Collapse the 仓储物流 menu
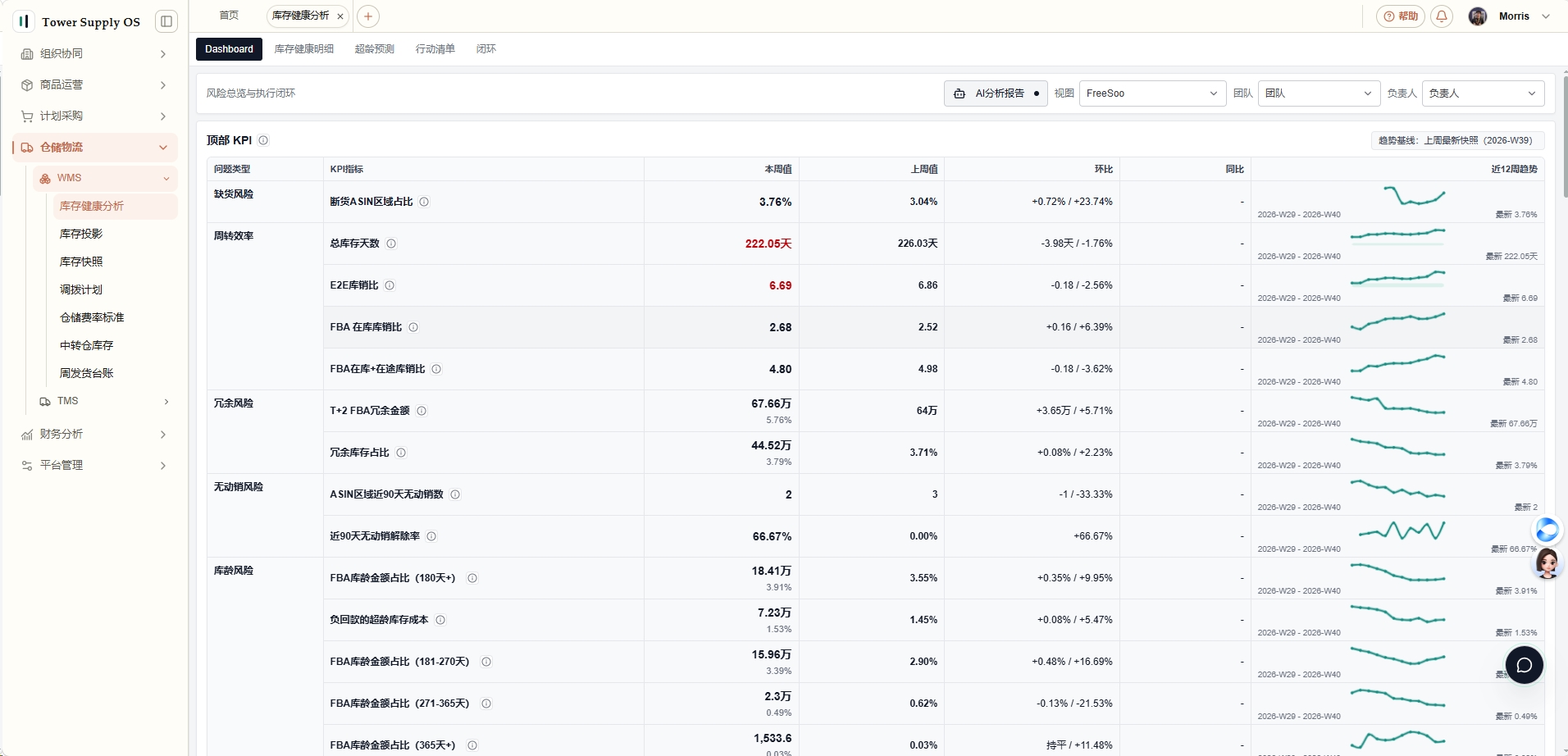This screenshot has height=756, width=1568. (95, 148)
